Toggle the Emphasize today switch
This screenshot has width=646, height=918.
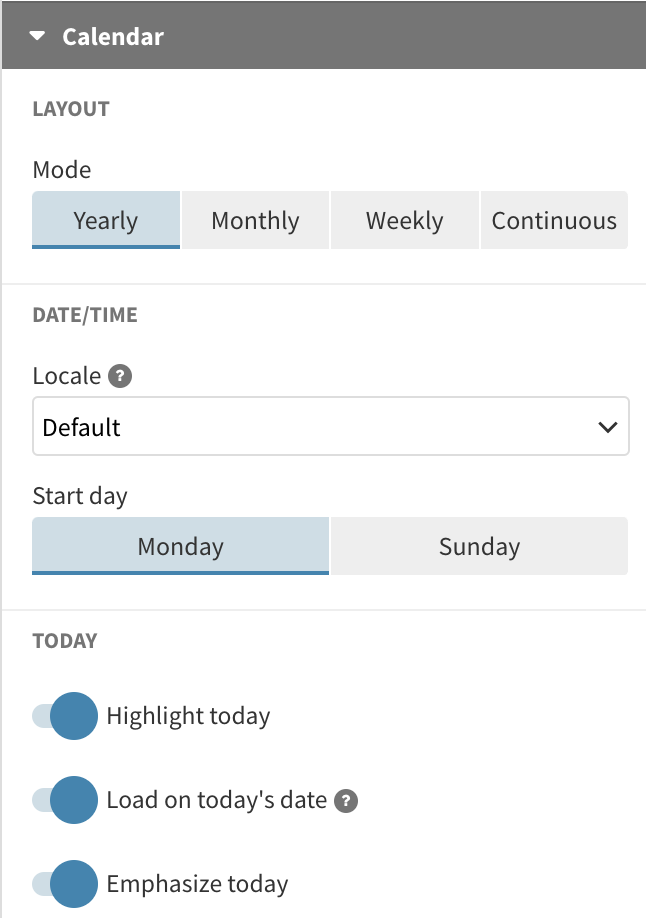coord(65,884)
